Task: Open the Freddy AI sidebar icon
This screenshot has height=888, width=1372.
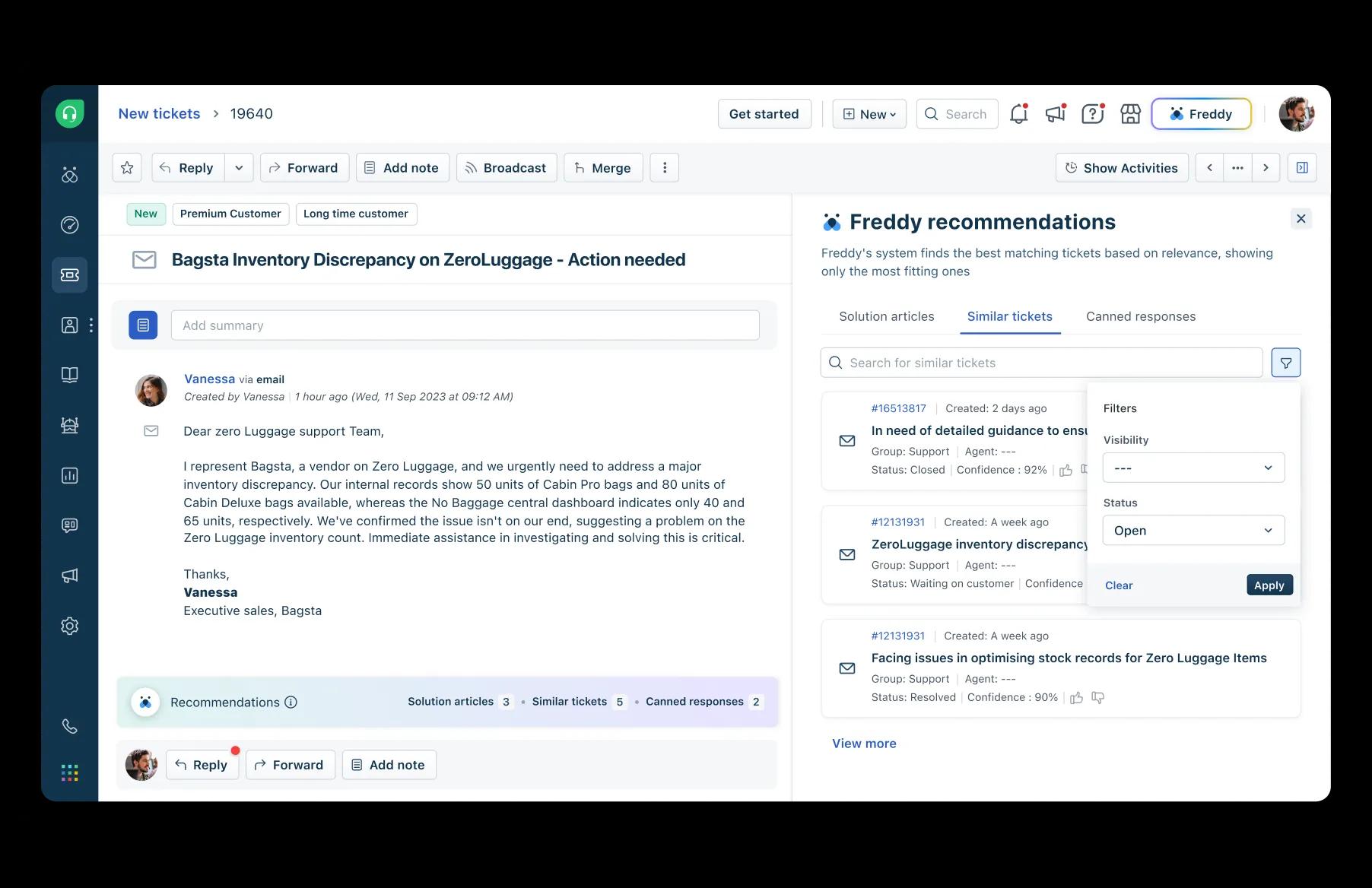Action: click(x=69, y=175)
